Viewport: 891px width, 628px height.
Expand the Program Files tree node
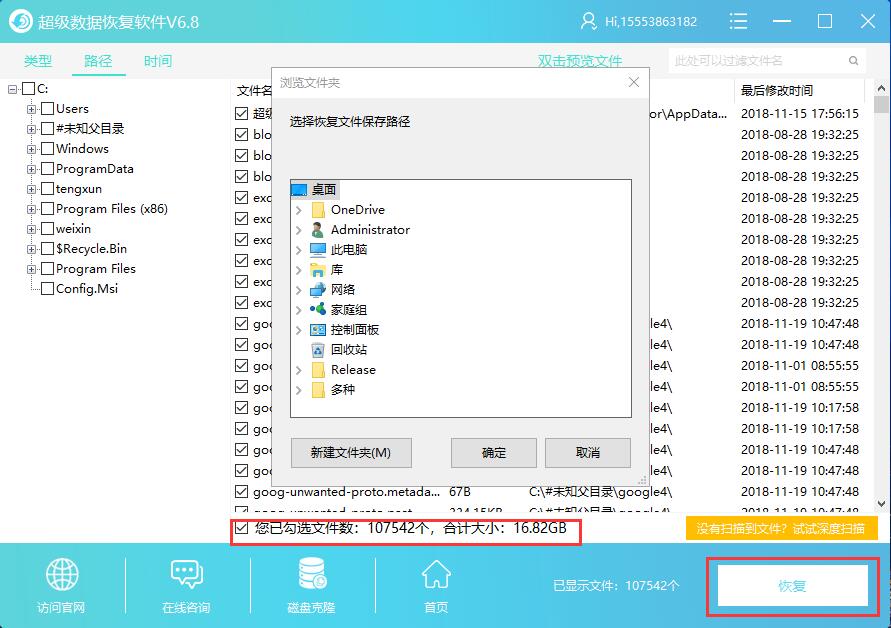click(31, 269)
